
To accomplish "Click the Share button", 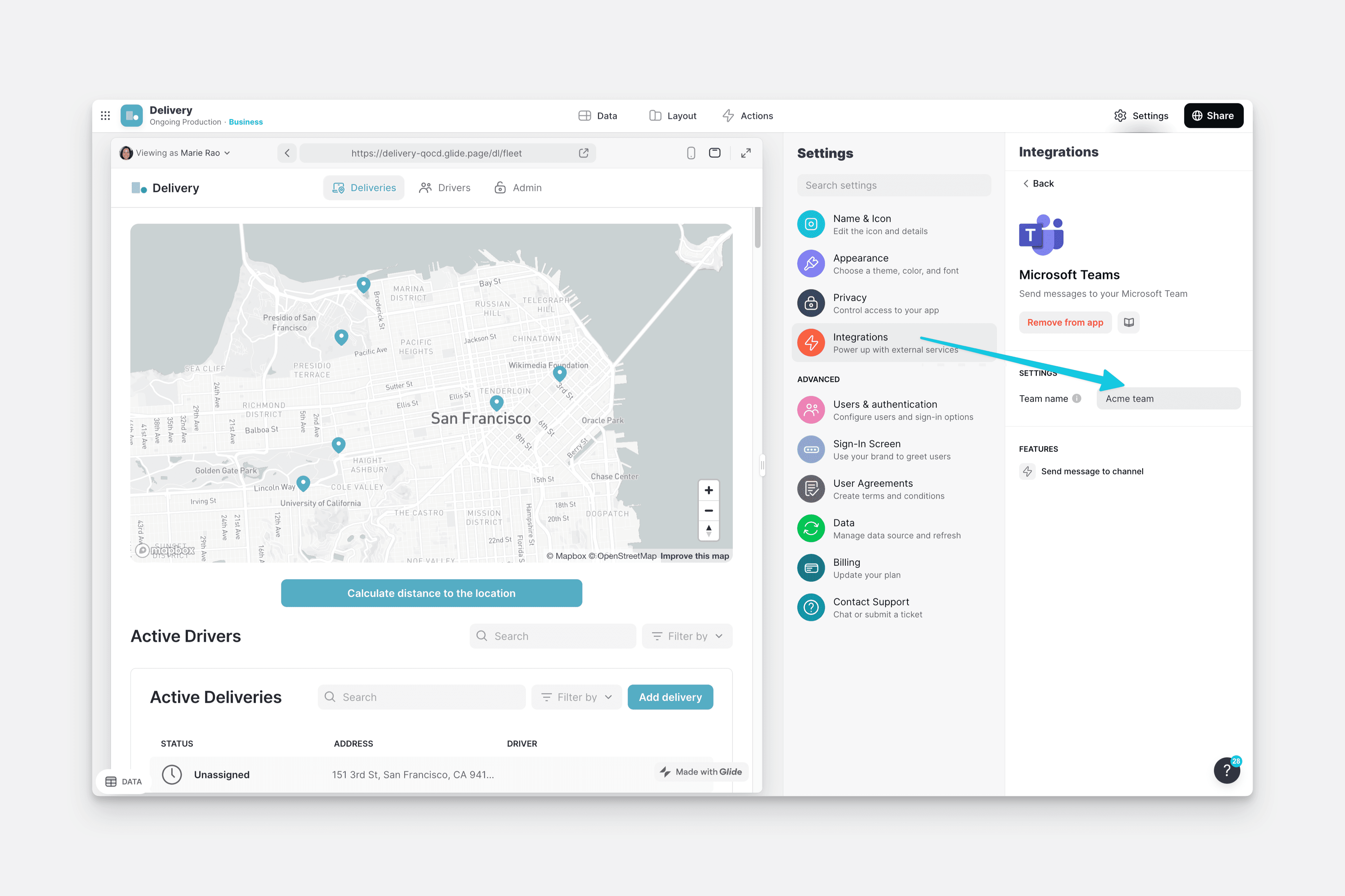I will (1213, 116).
